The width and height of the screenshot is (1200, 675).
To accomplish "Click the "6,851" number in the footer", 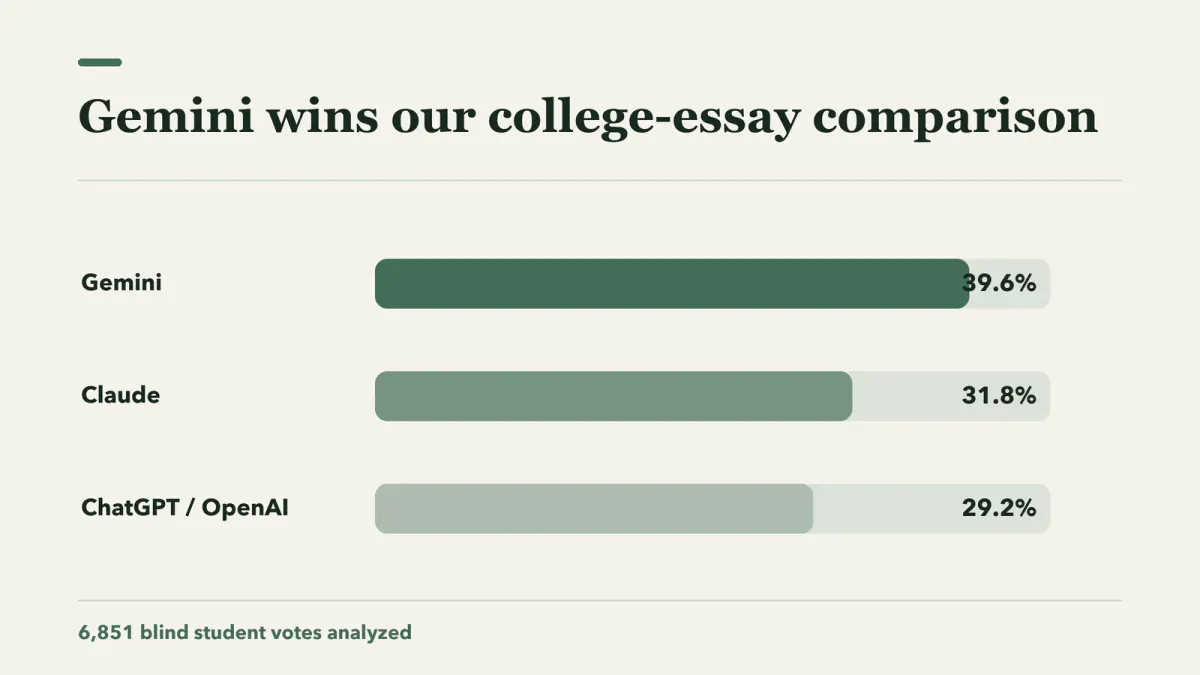I will click(x=106, y=633).
